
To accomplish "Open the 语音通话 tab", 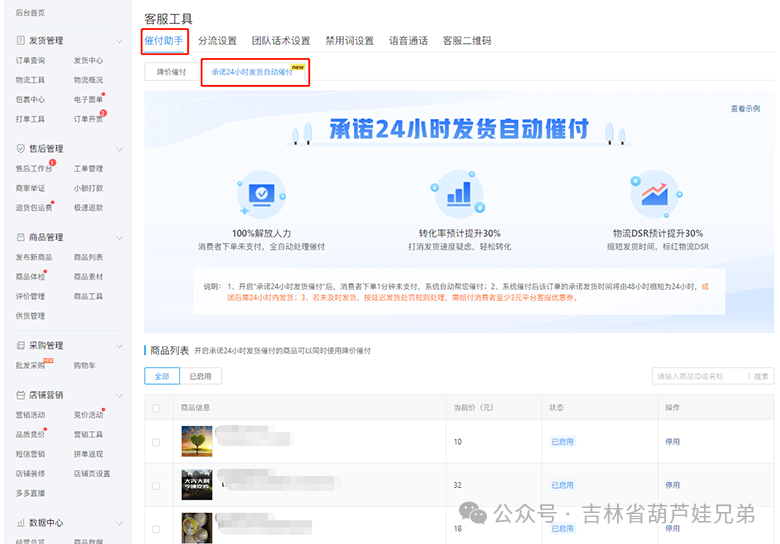I will (x=408, y=41).
